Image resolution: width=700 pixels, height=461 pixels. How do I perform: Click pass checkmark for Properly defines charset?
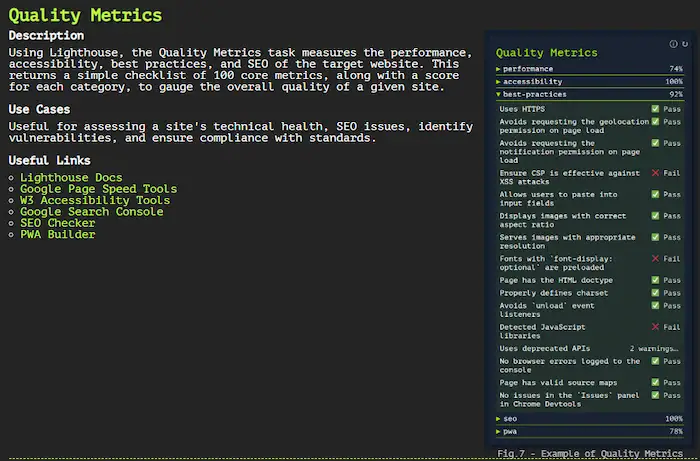655,293
